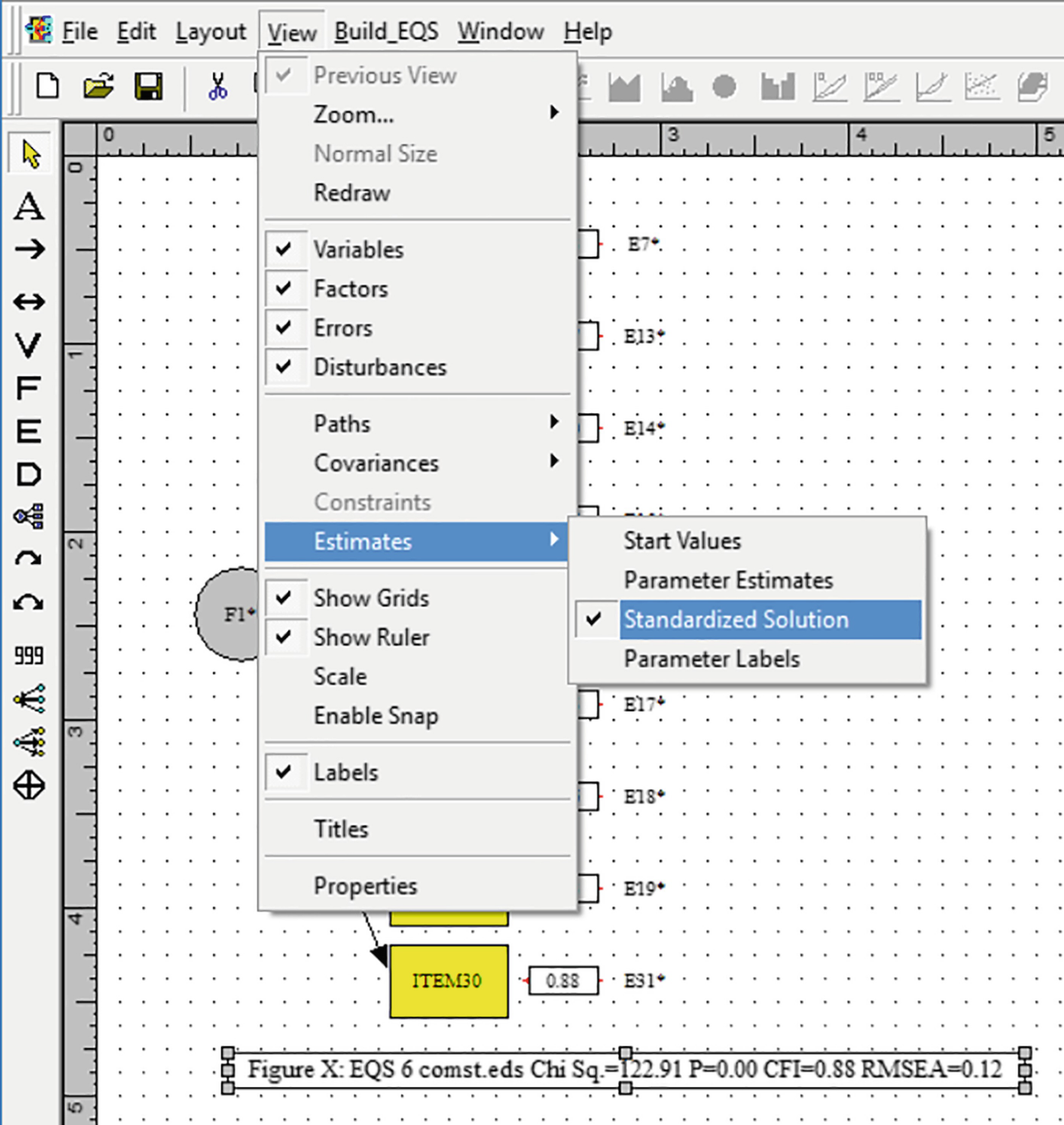
Task: Choose Parameter Estimates in submenu
Action: tap(747, 580)
